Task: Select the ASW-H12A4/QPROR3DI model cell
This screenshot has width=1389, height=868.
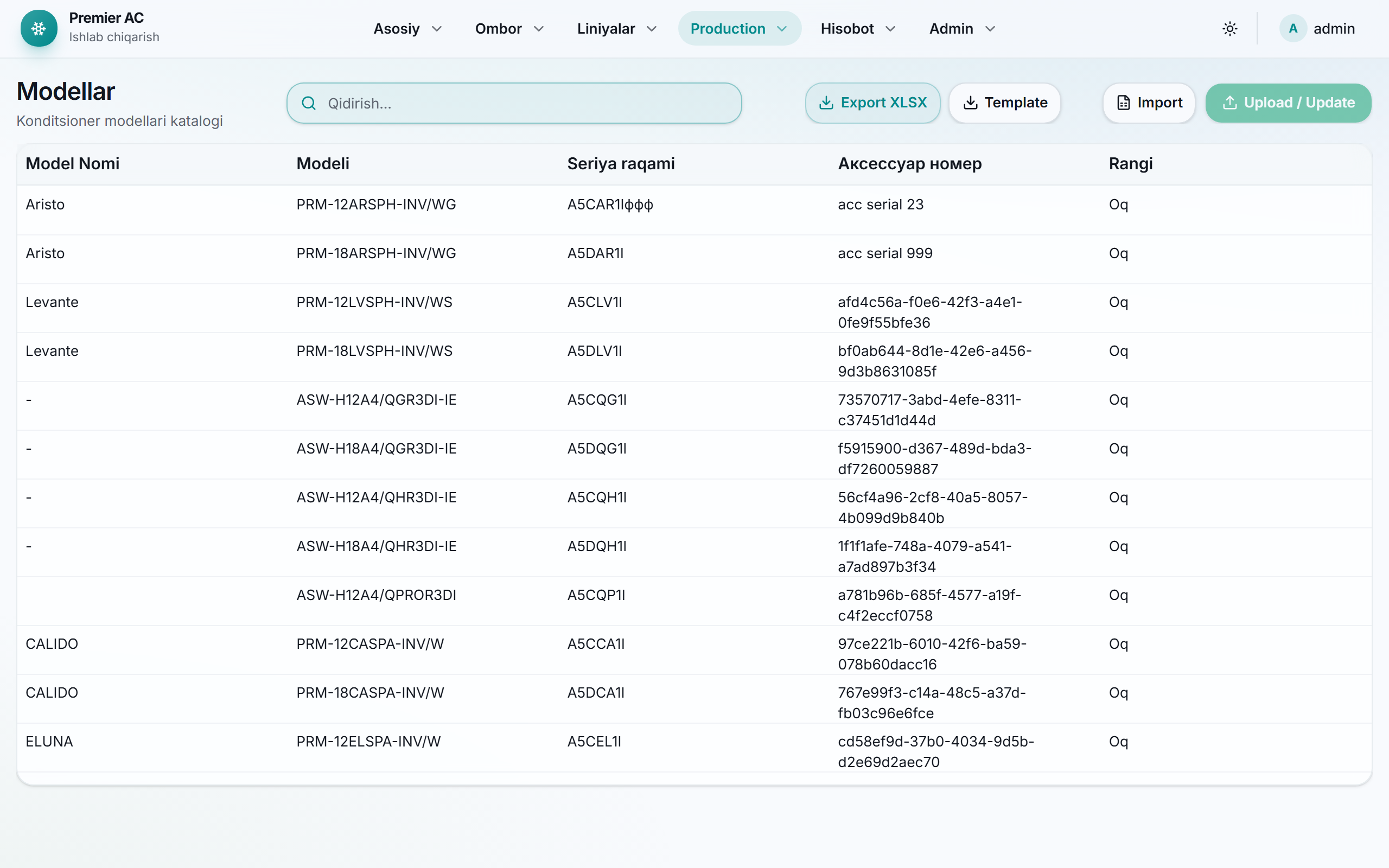Action: coord(376,595)
